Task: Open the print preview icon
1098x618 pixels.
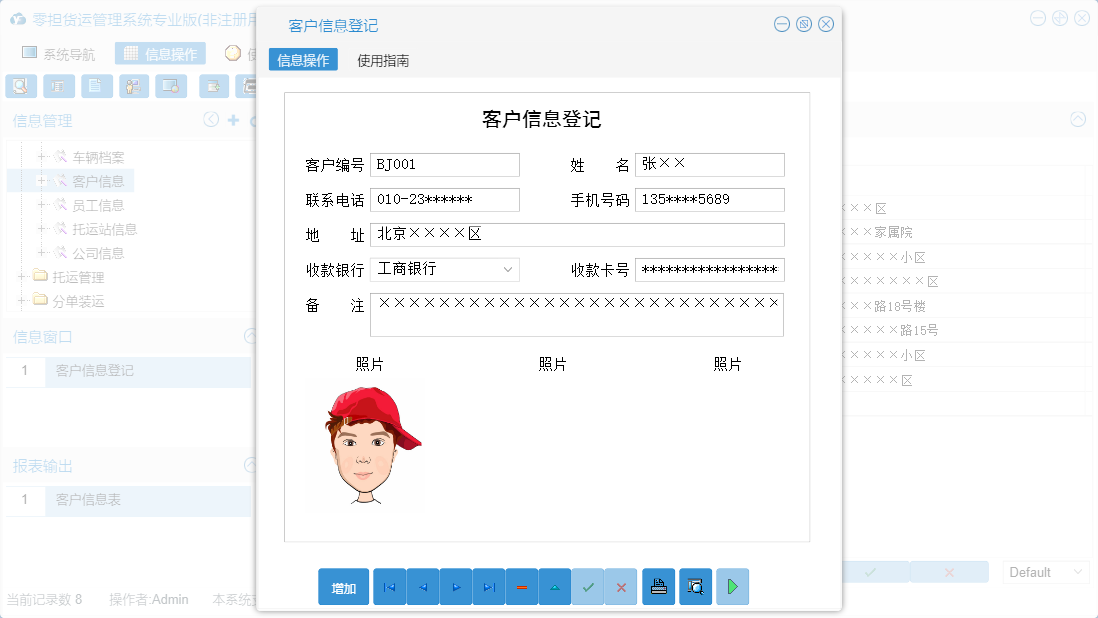Action: coord(695,587)
